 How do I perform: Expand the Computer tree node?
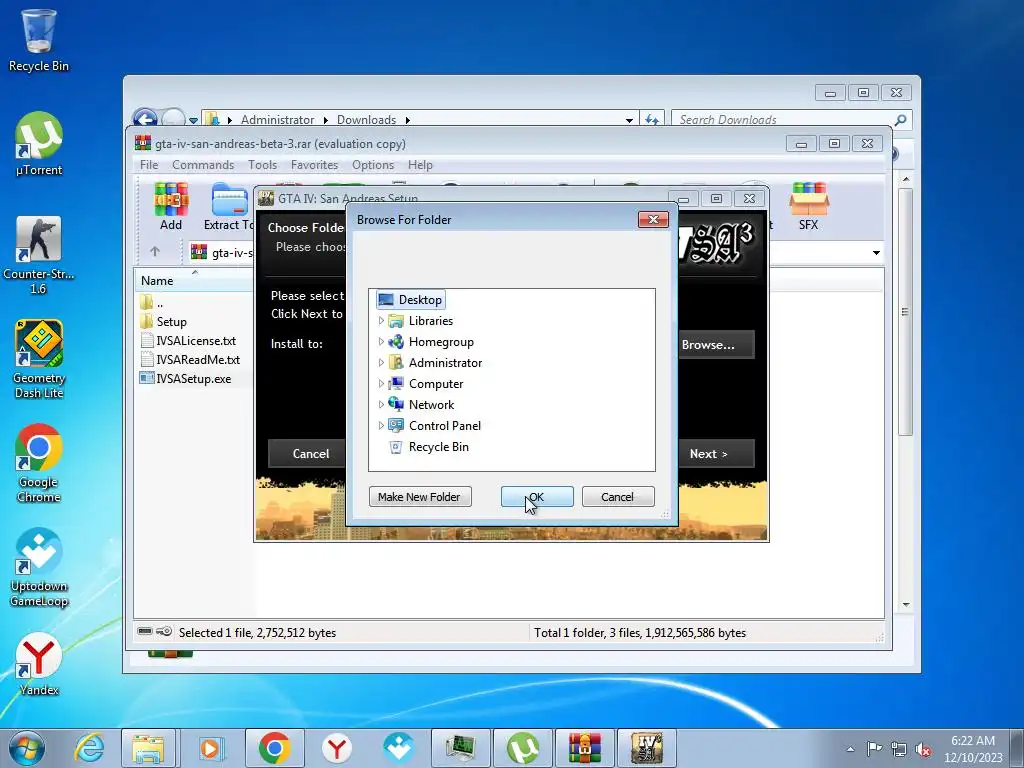pos(381,383)
